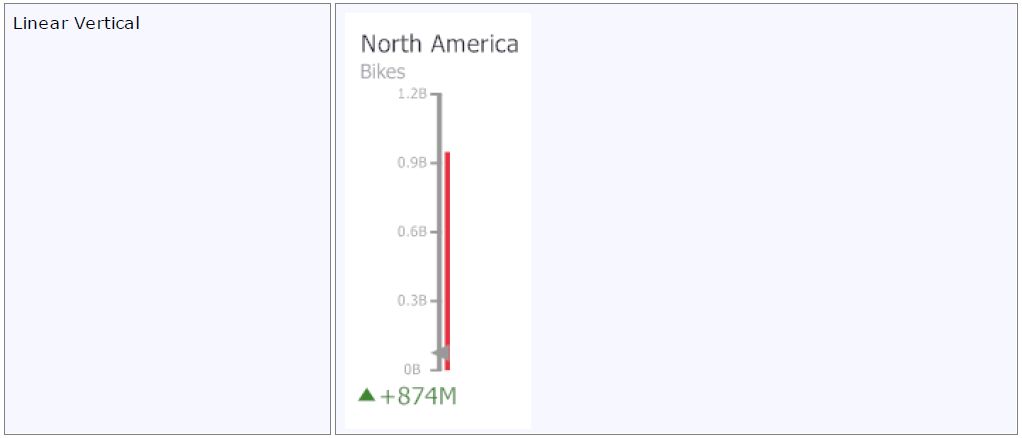Click the Linear Vertical label
The height and width of the screenshot is (438, 1022).
click(x=76, y=23)
